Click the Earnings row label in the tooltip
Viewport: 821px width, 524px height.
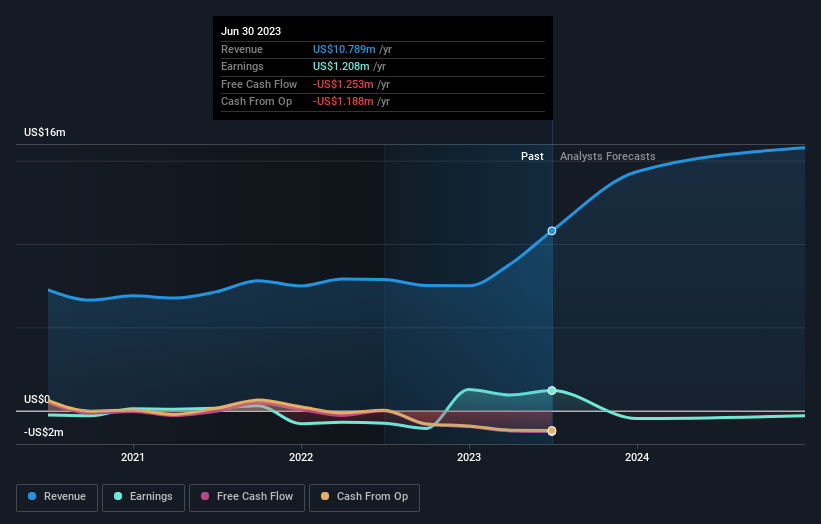tap(242, 66)
